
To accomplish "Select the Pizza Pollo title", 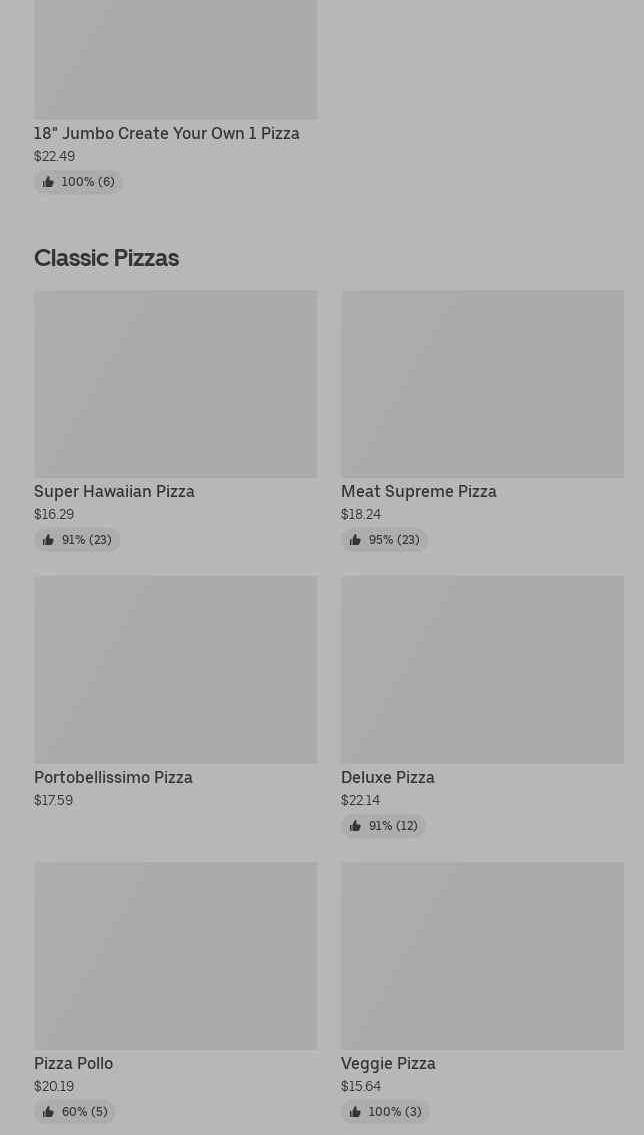I will [x=73, y=1063].
